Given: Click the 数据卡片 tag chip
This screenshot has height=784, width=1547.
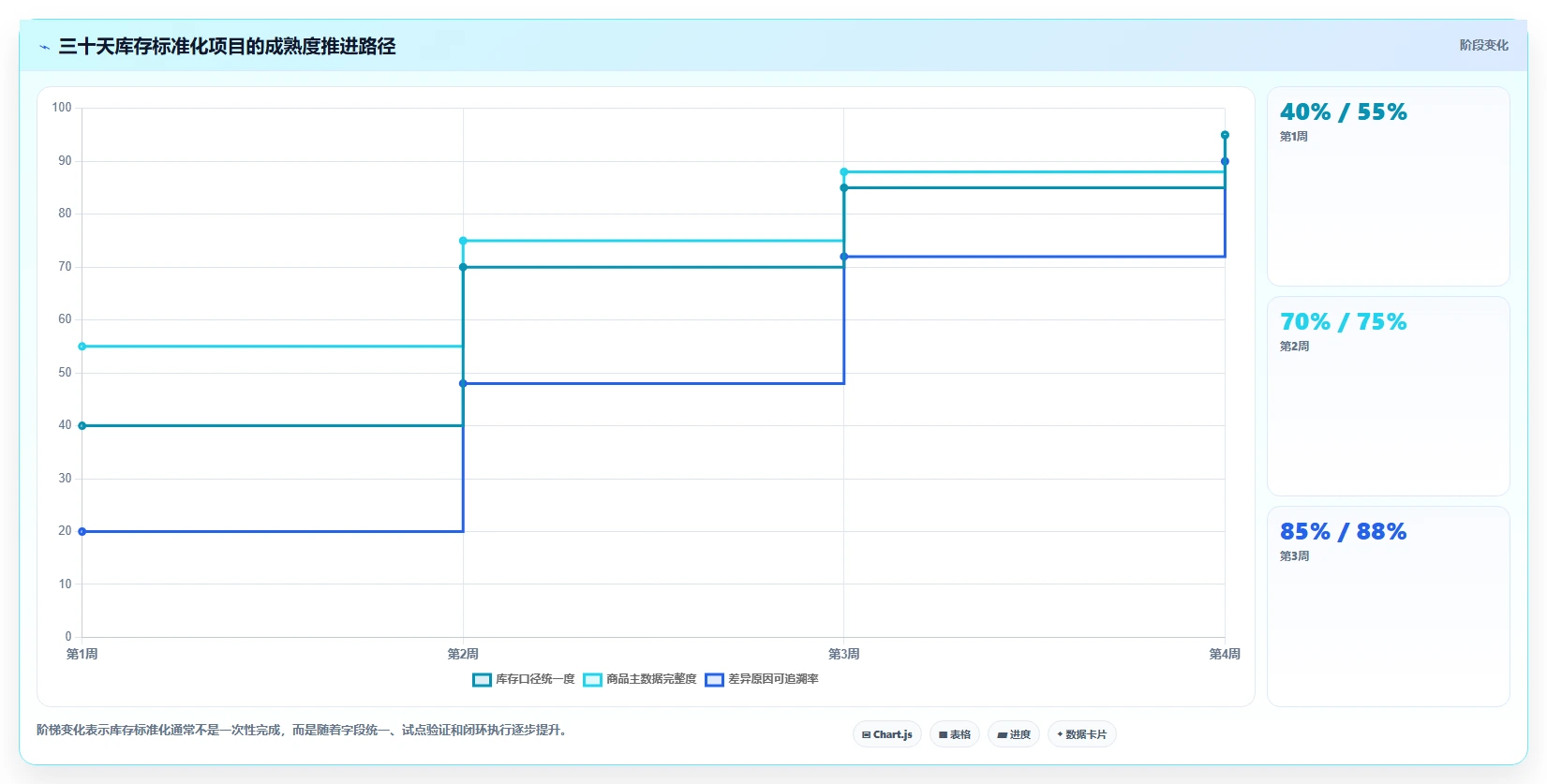Looking at the screenshot, I should tap(1082, 734).
